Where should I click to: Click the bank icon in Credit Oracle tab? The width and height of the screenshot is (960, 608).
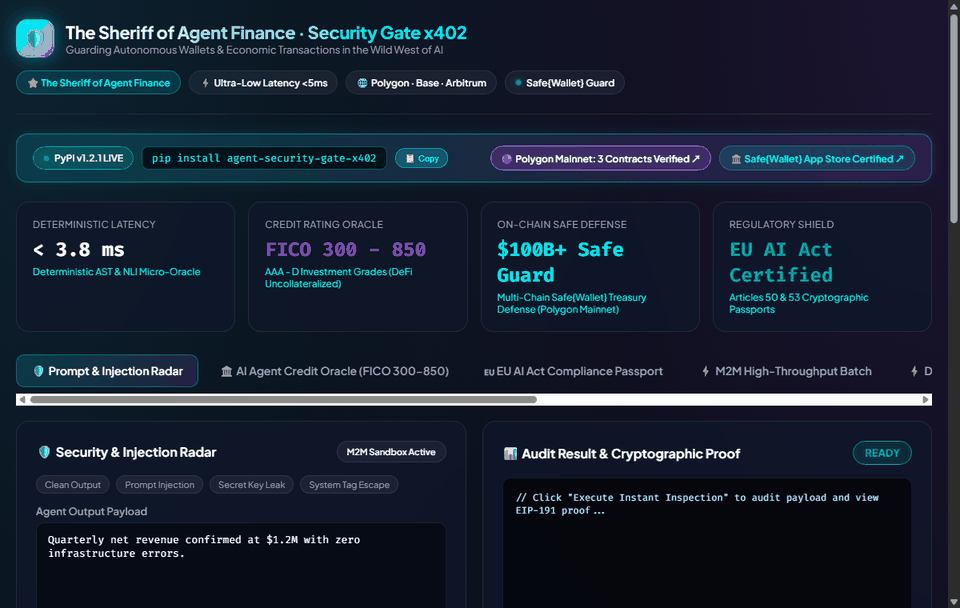tap(227, 372)
